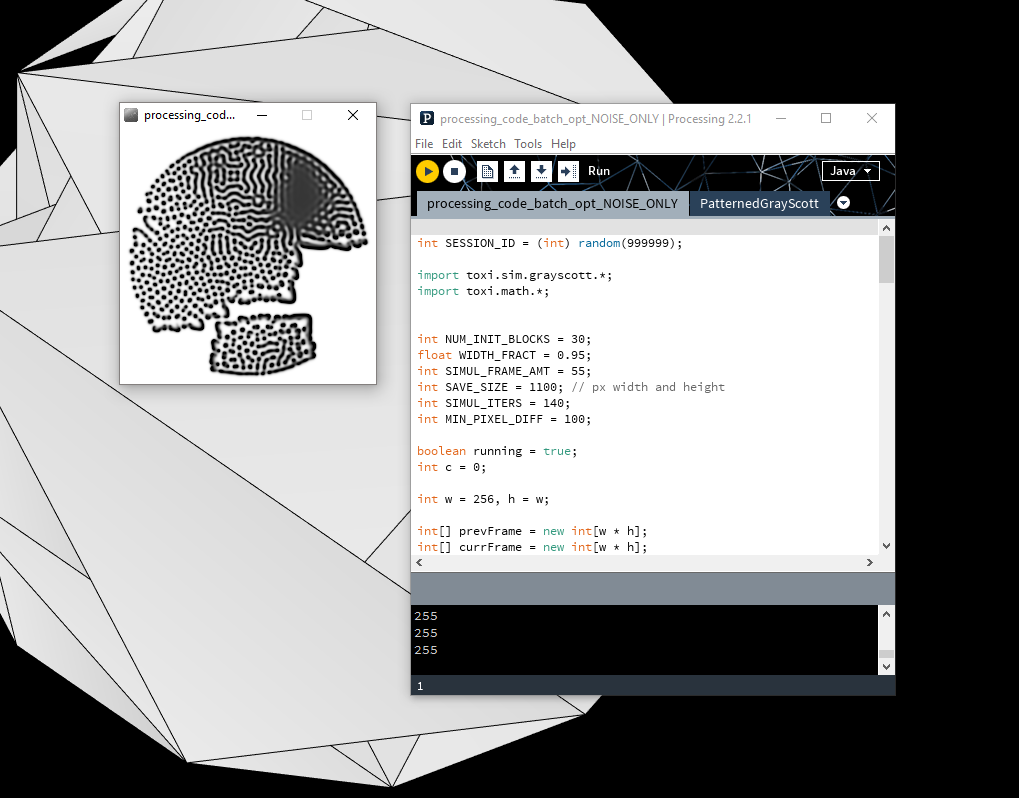Stop the running sketch

pos(455,171)
